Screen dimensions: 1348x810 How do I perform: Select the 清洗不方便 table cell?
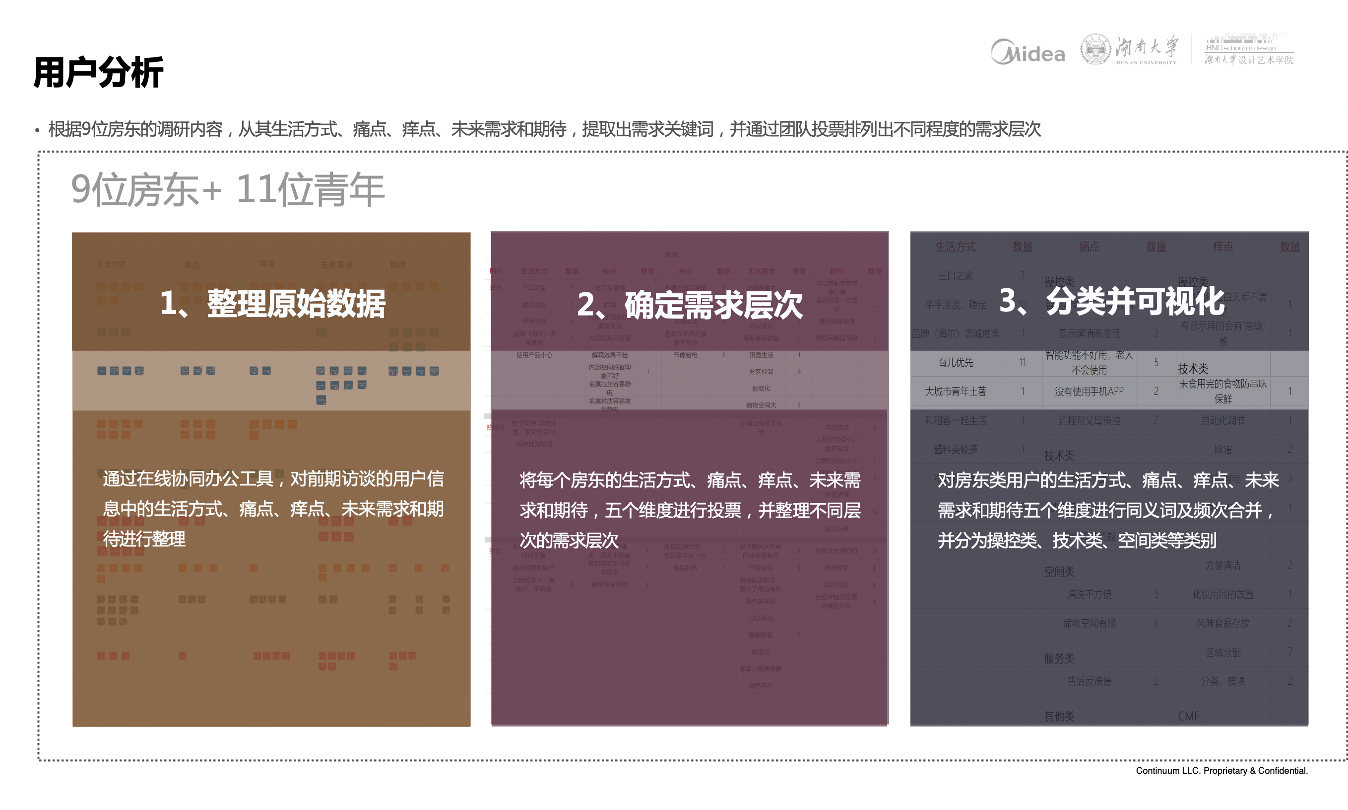point(1090,594)
